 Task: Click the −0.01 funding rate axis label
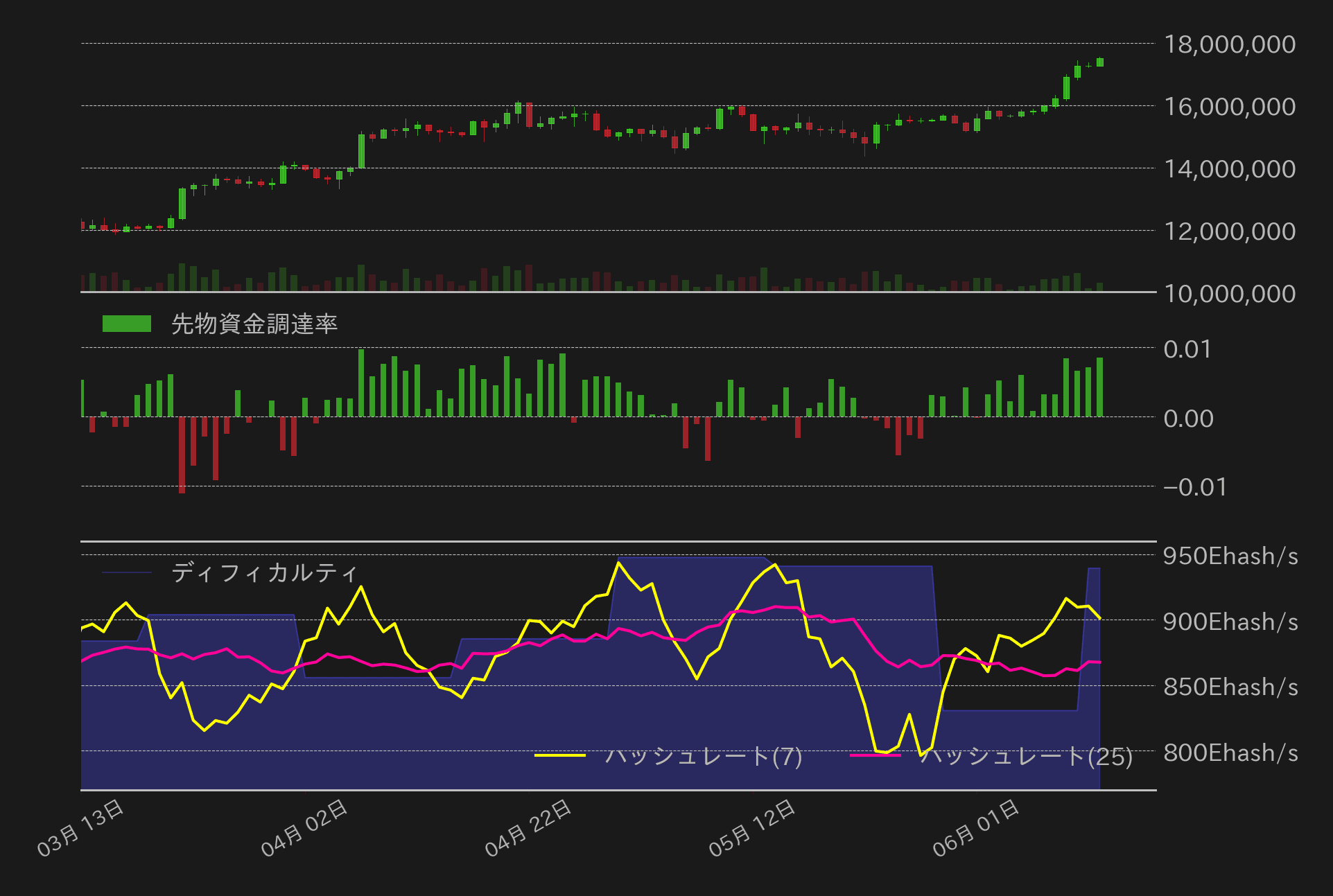[1194, 487]
